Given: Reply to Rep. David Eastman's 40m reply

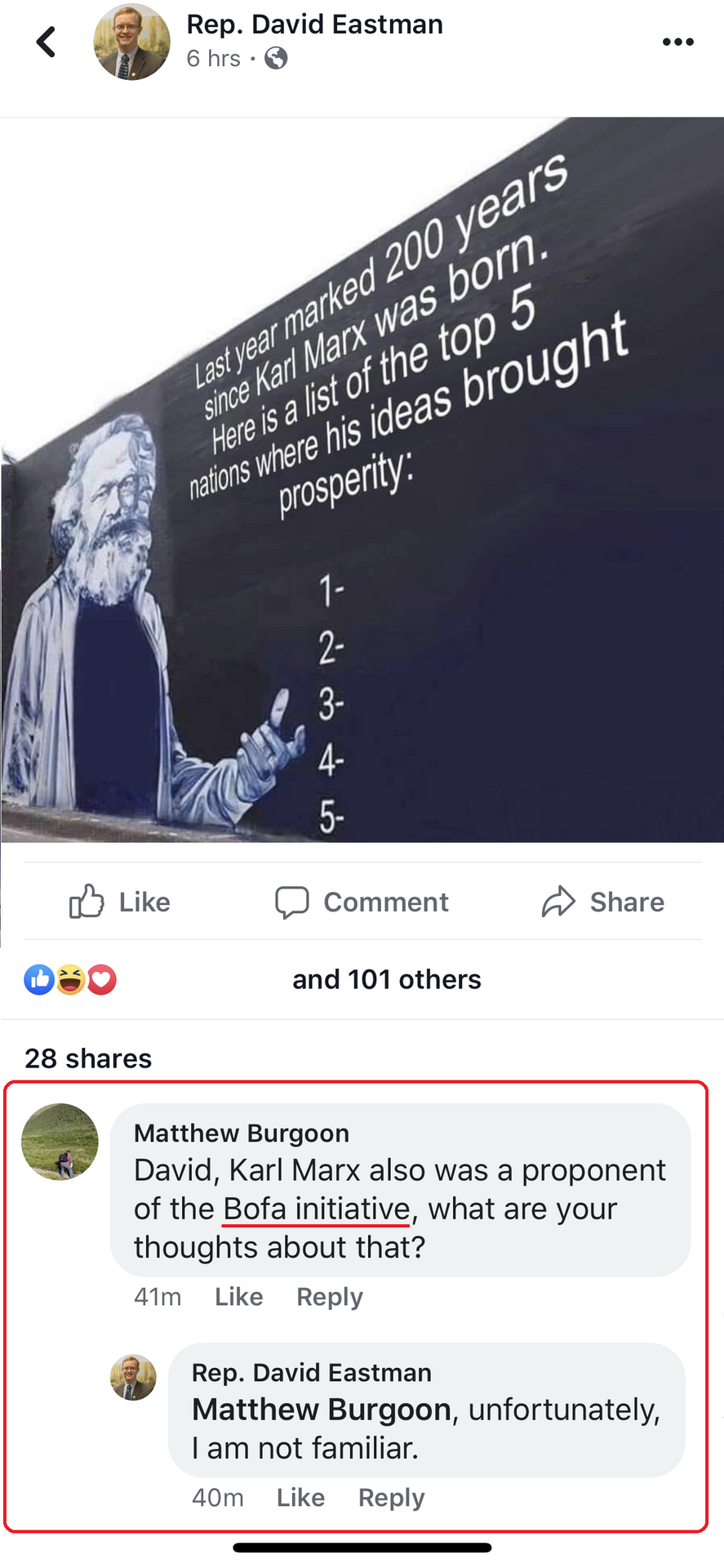Looking at the screenshot, I should tap(392, 1498).
